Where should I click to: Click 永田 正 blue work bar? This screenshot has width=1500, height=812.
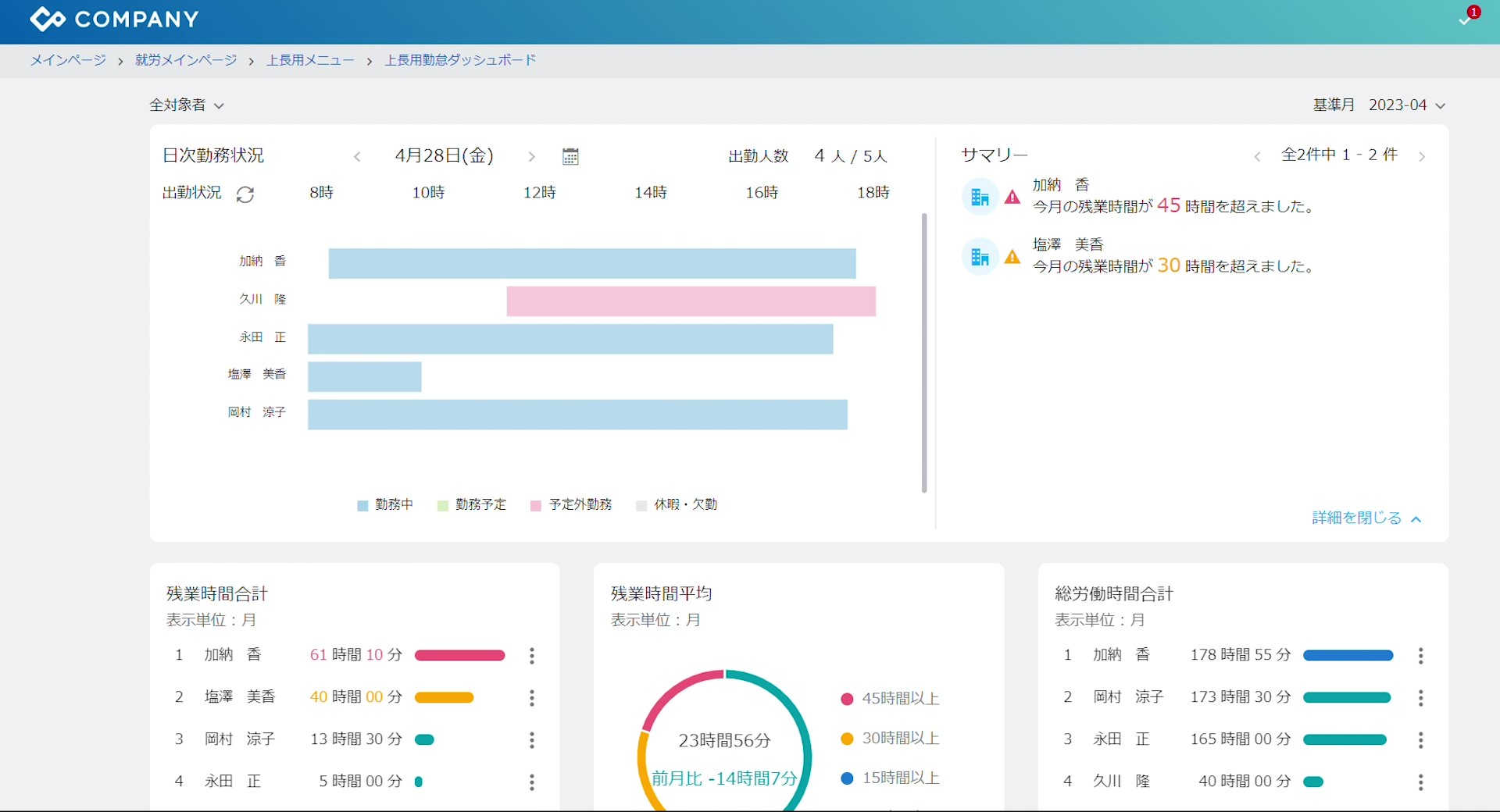[x=570, y=340]
